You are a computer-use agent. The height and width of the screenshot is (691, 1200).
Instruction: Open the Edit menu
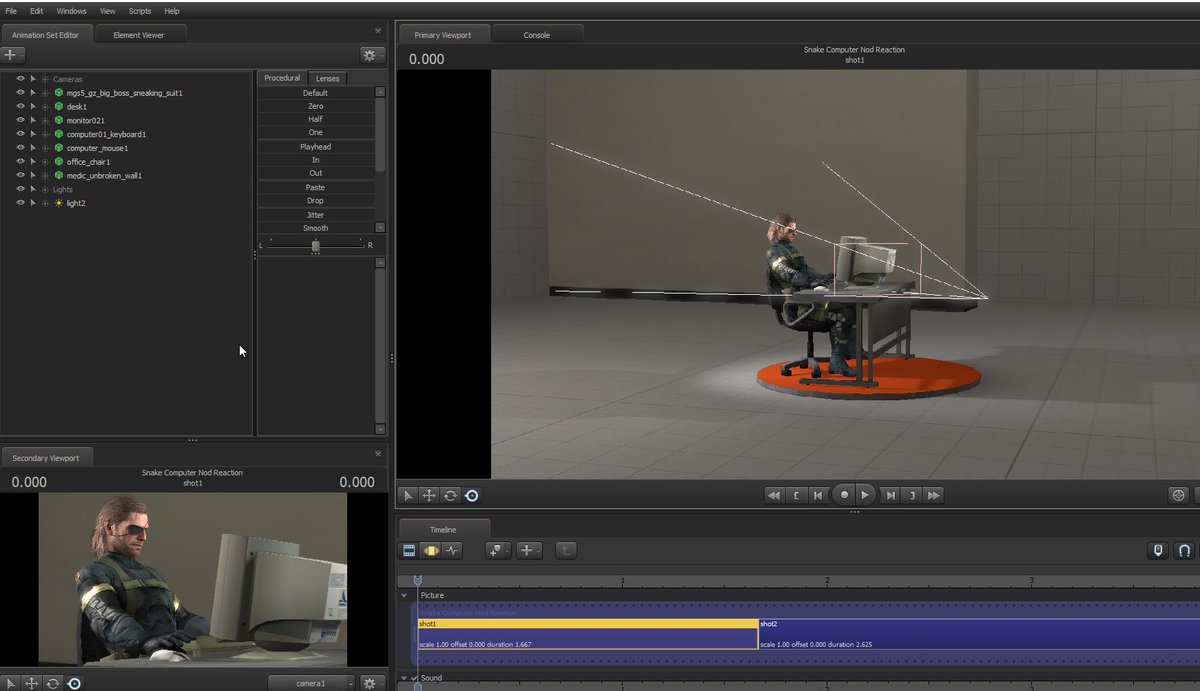pos(36,11)
